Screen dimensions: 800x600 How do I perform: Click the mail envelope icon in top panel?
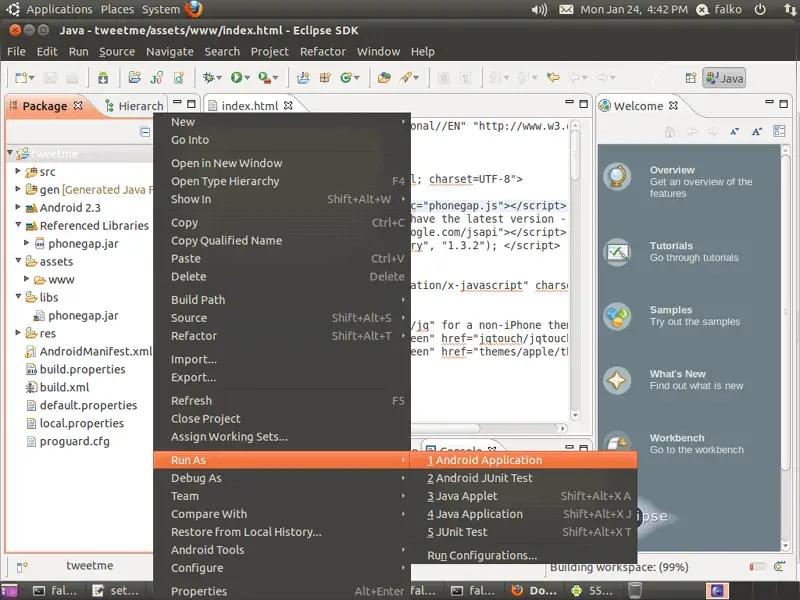coord(566,10)
